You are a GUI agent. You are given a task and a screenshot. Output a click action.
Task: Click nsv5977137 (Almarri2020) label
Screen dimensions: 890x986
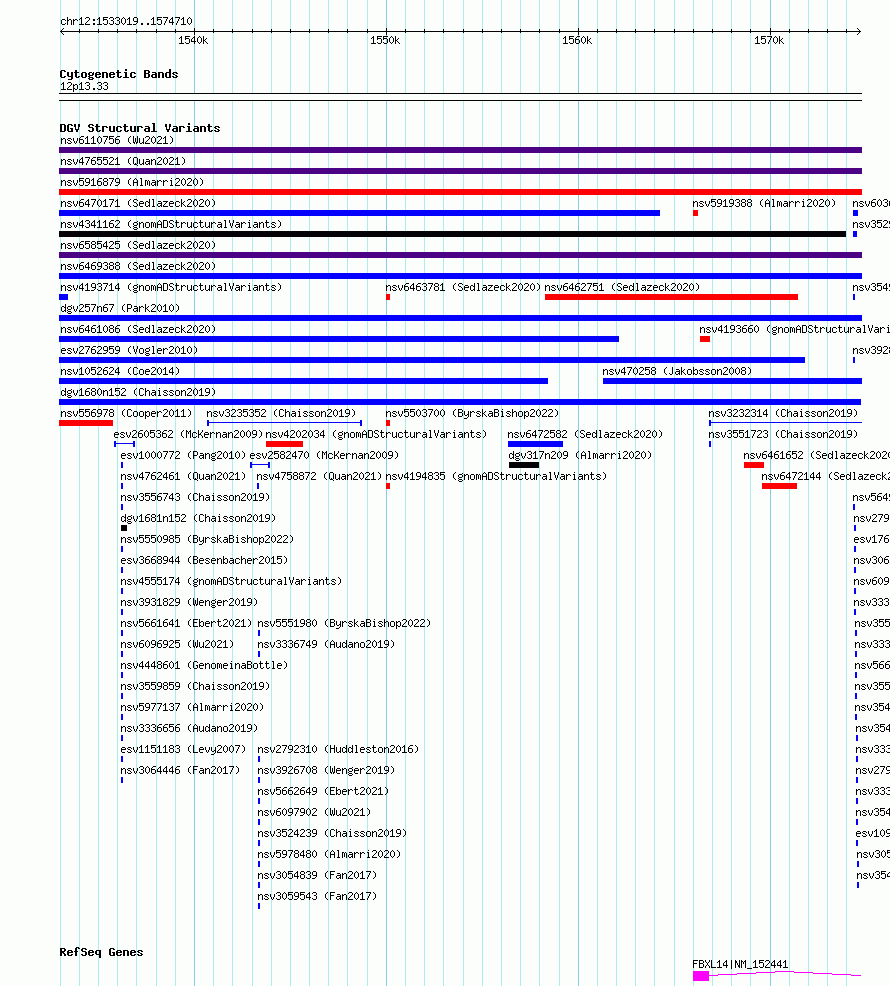click(192, 707)
